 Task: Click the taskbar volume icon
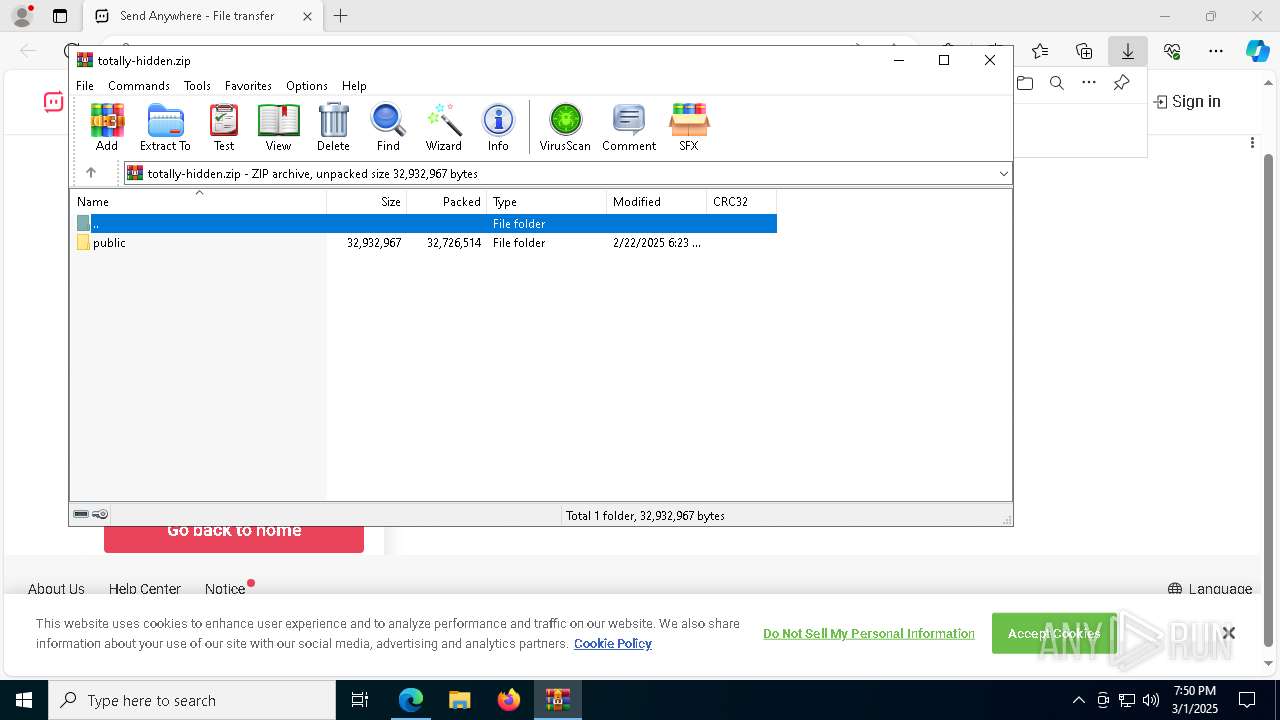pos(1151,700)
